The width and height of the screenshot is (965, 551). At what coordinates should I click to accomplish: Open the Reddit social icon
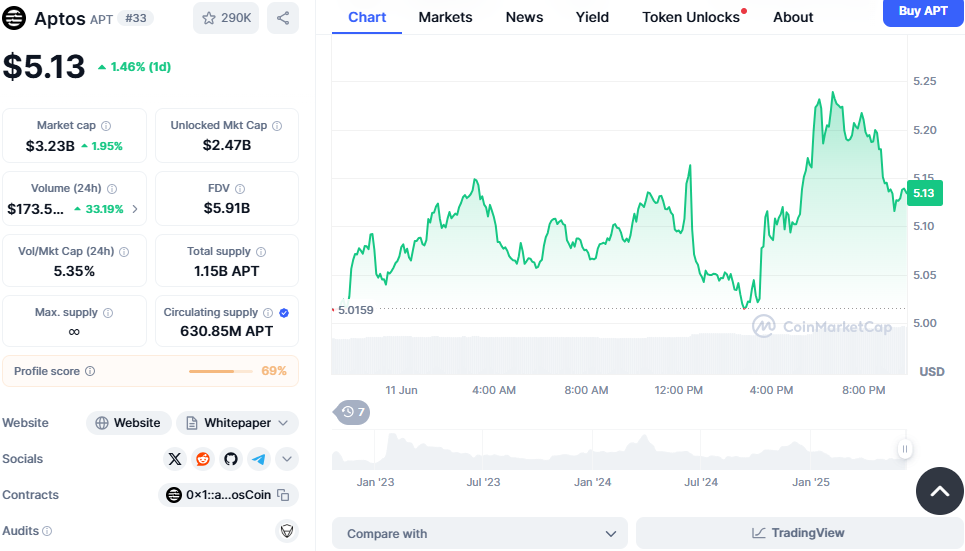coord(202,459)
